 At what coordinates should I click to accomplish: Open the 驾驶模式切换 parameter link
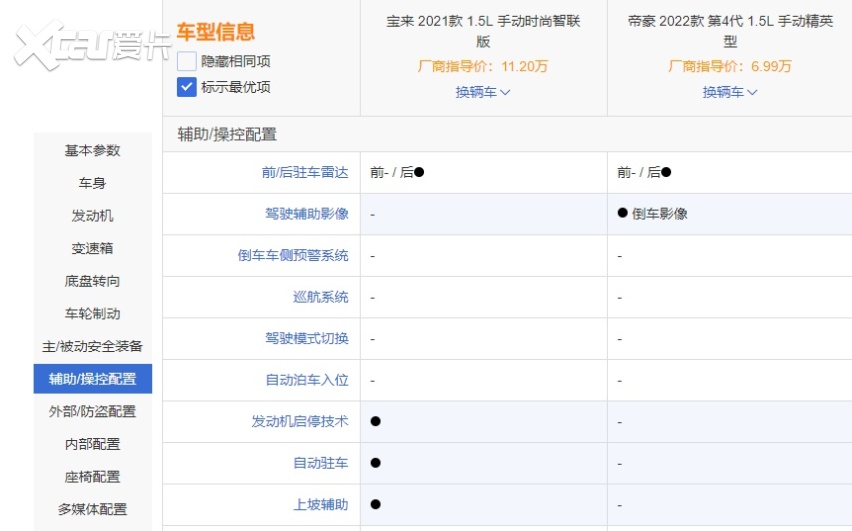(307, 338)
